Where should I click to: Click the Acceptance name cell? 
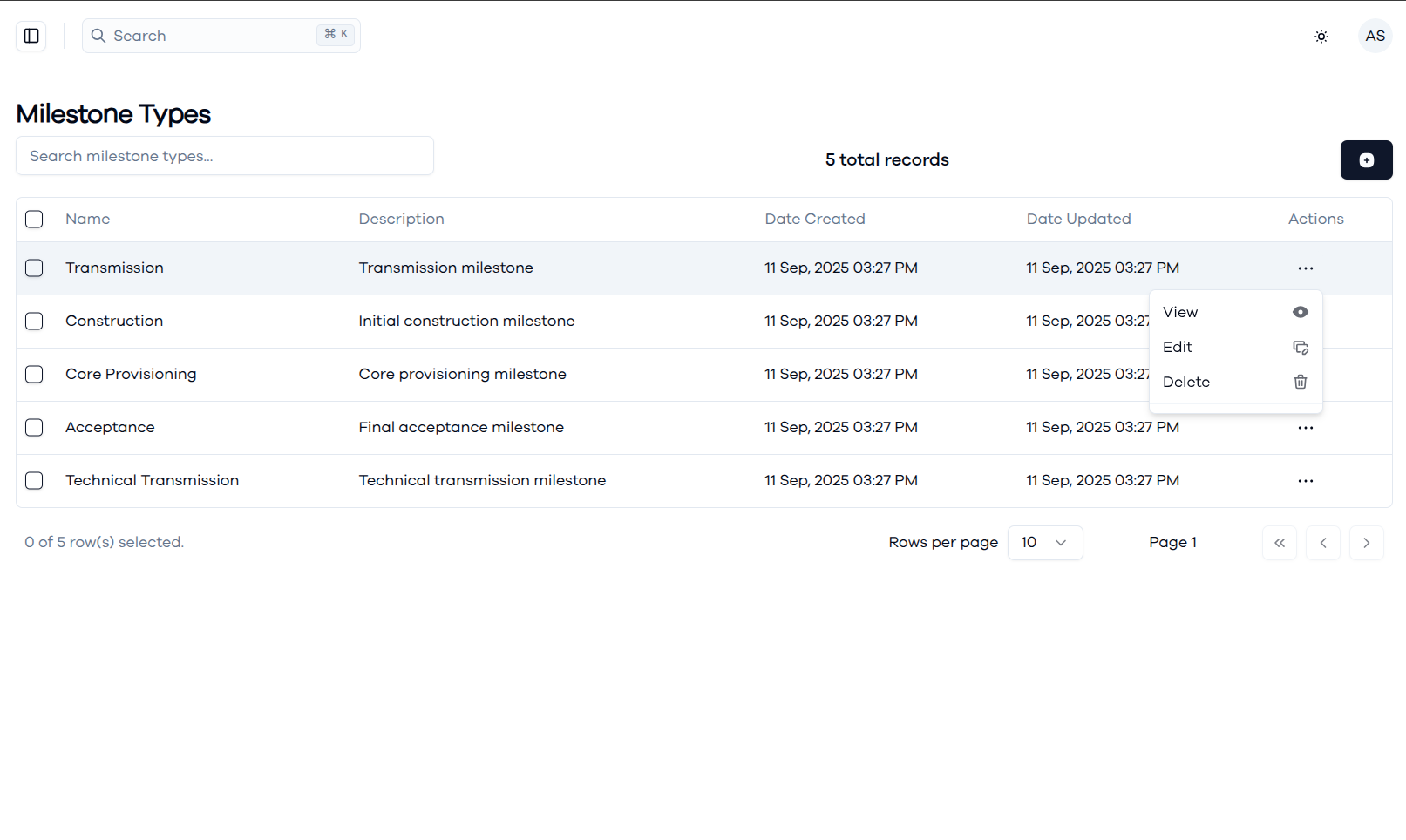(110, 428)
